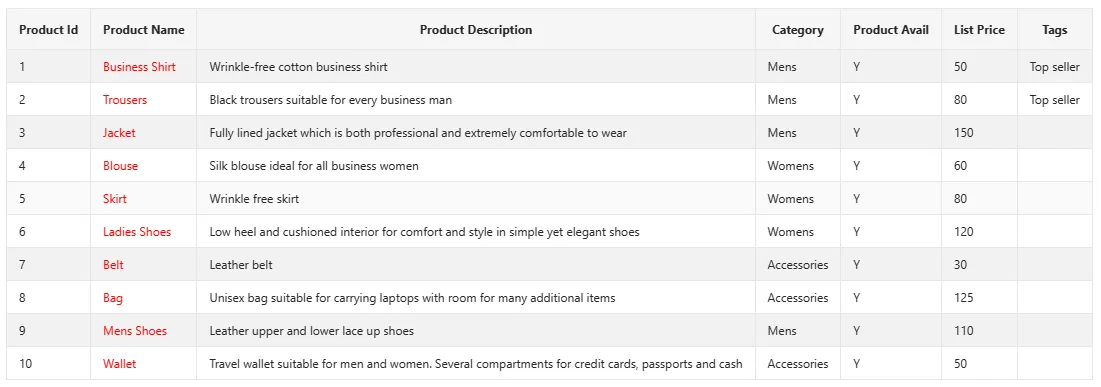1101x387 pixels.
Task: Click the list price 150 cell
Action: pos(980,133)
